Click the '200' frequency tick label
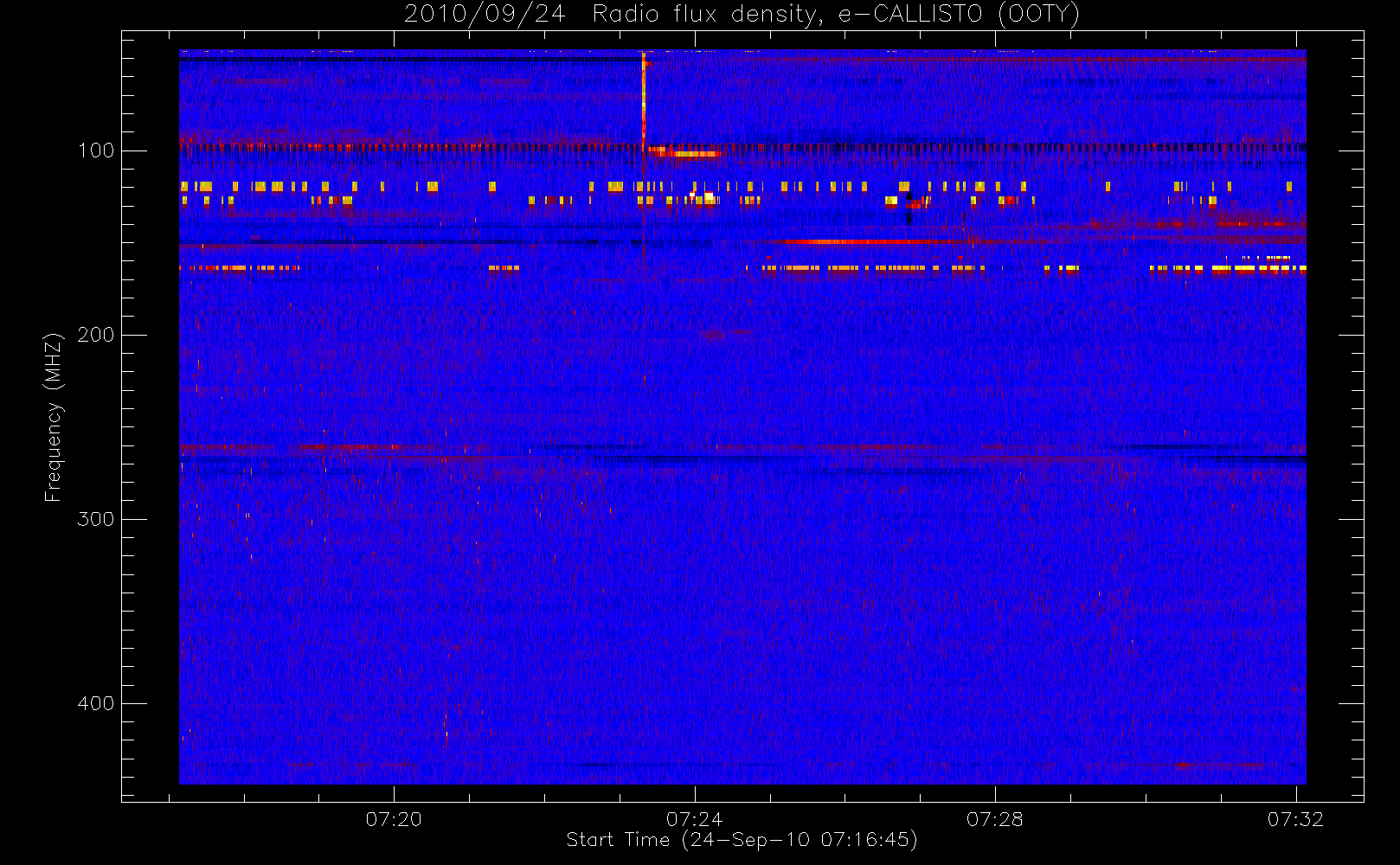1400x865 pixels. pyautogui.click(x=95, y=335)
